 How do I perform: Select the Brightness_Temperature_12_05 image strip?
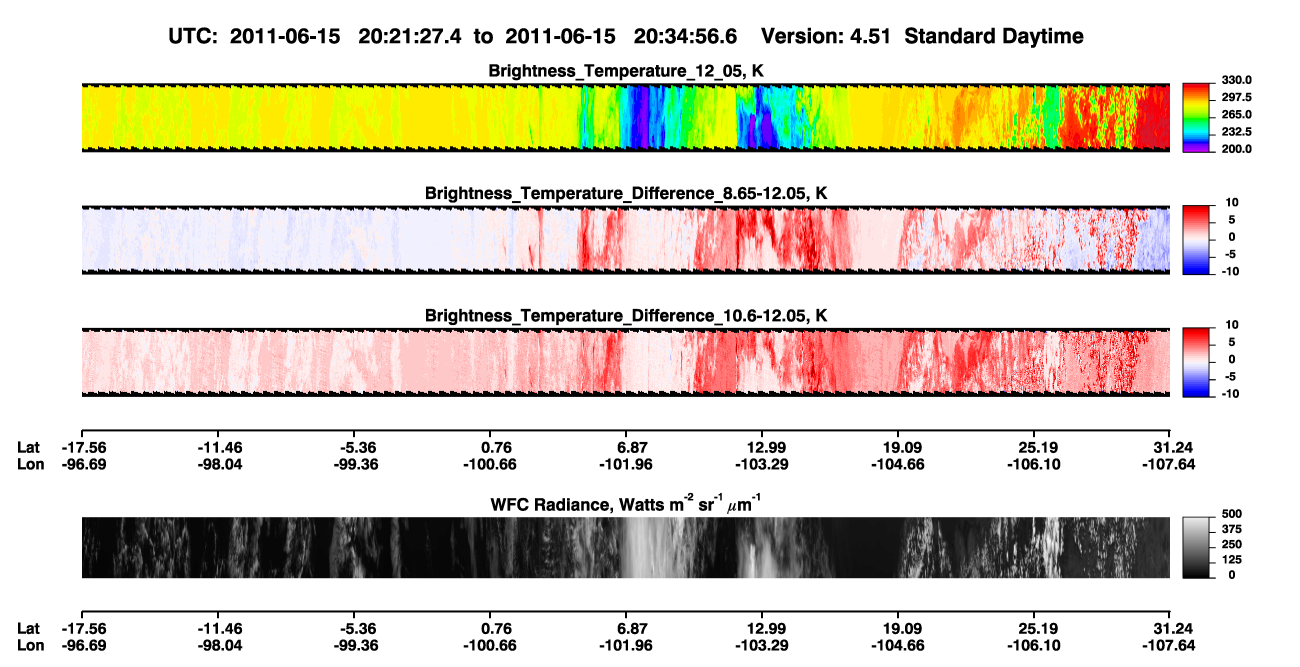click(x=625, y=117)
